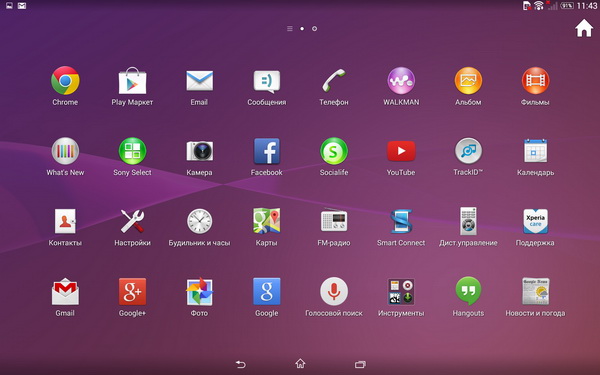
Task: Tap the home button in navigation bar
Action: (x=300, y=363)
